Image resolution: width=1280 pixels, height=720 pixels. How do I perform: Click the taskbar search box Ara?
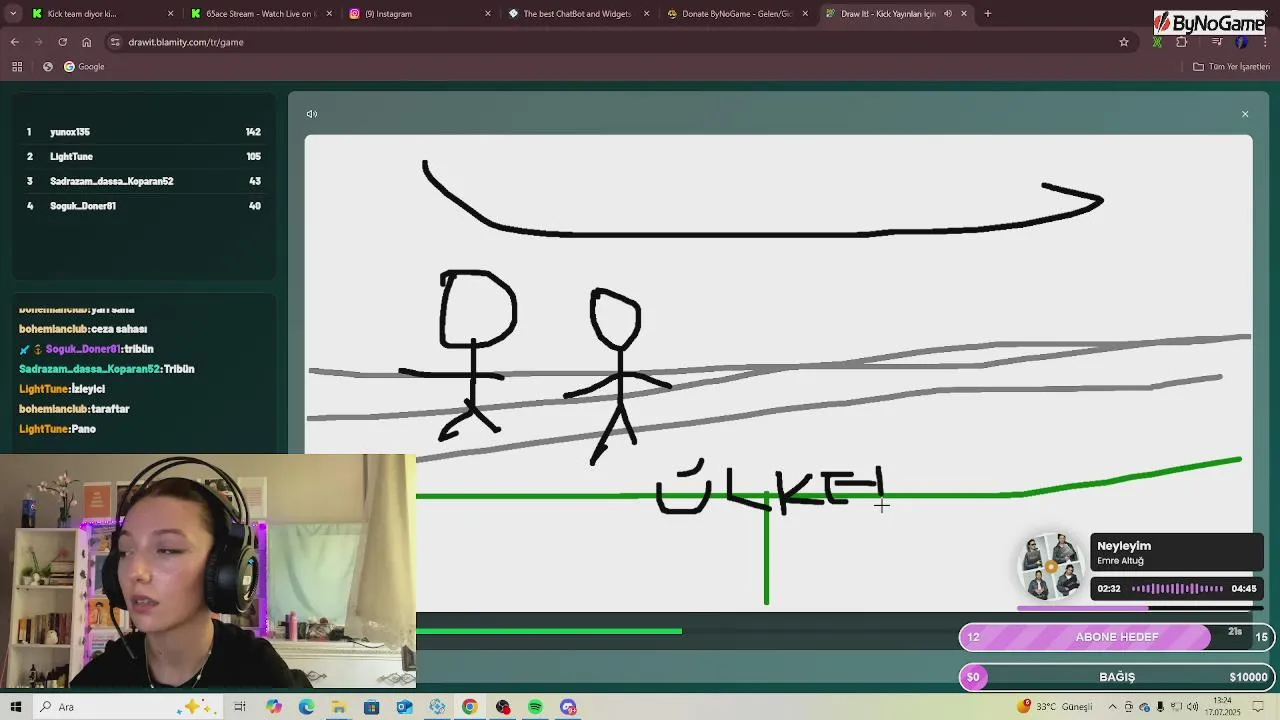130,707
